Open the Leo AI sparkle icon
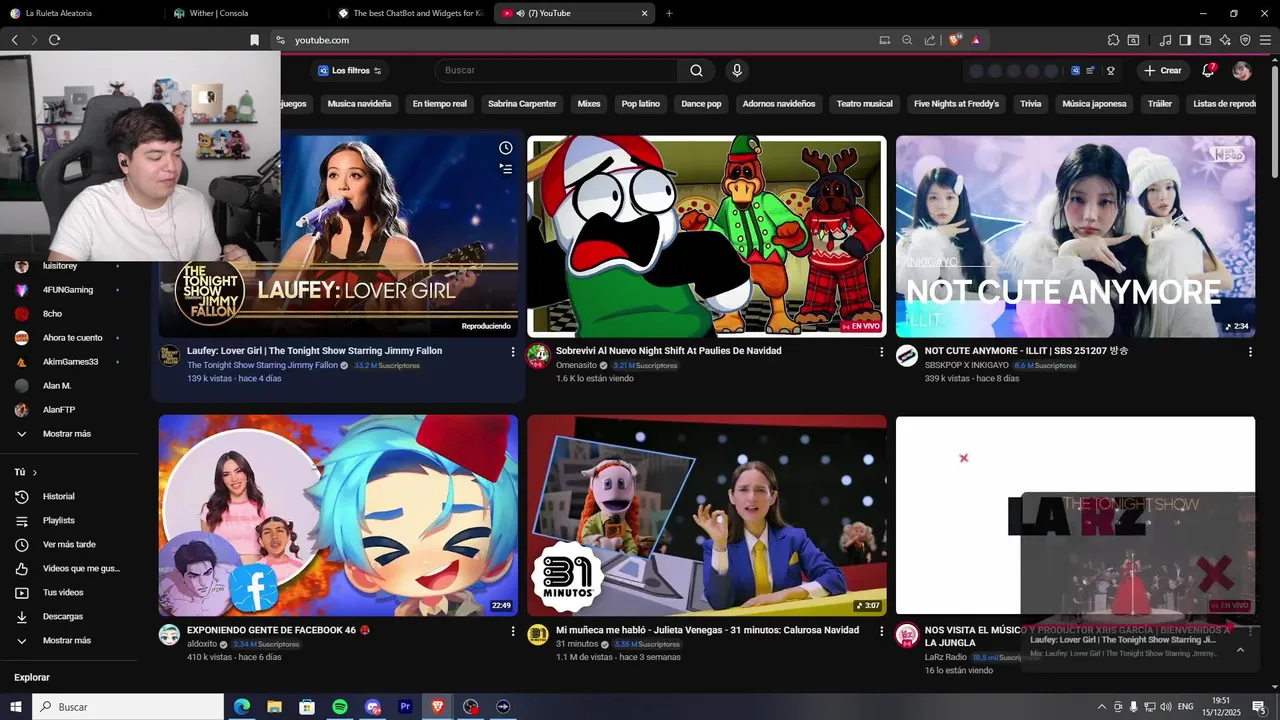This screenshot has width=1280, height=720. (1225, 40)
